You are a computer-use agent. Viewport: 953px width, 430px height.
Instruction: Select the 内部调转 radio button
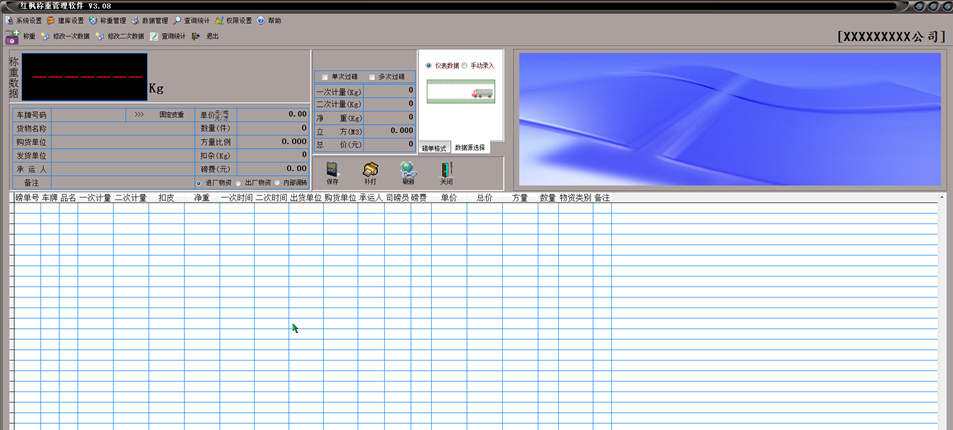(x=278, y=183)
